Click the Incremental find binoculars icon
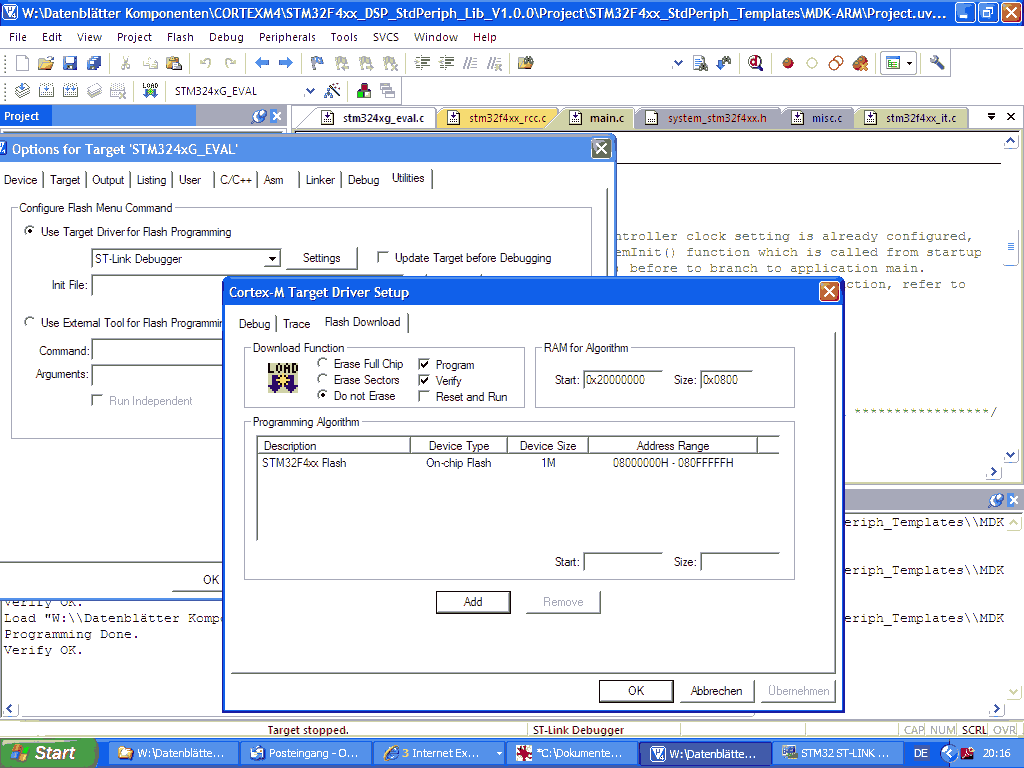Screen dimensions: 1024x768 click(x=724, y=63)
